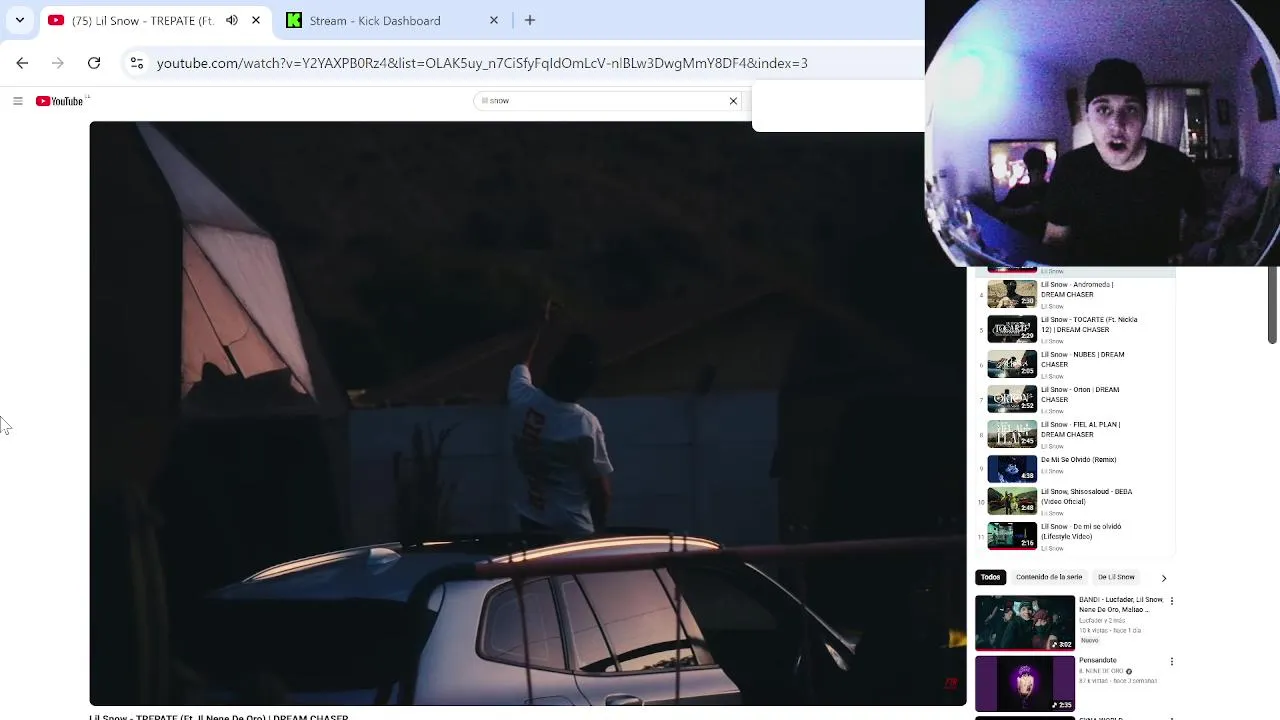
Task: Open a new browser tab
Action: [530, 20]
